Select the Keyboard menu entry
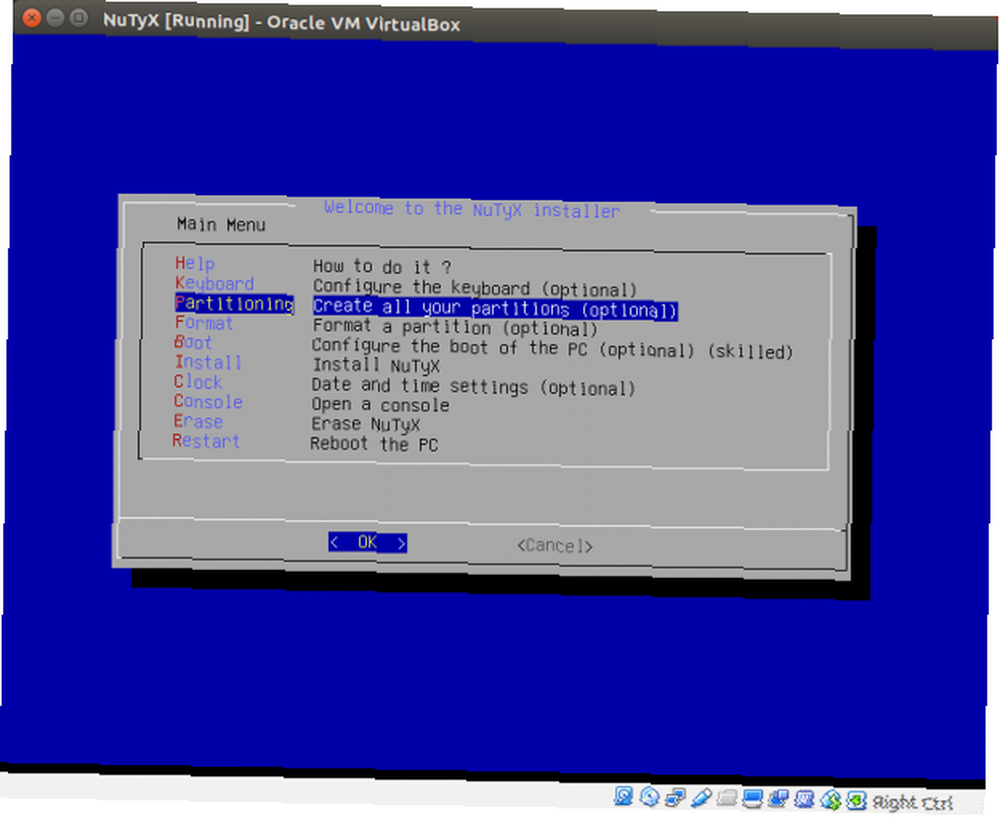The height and width of the screenshot is (818, 1000). pos(214,283)
